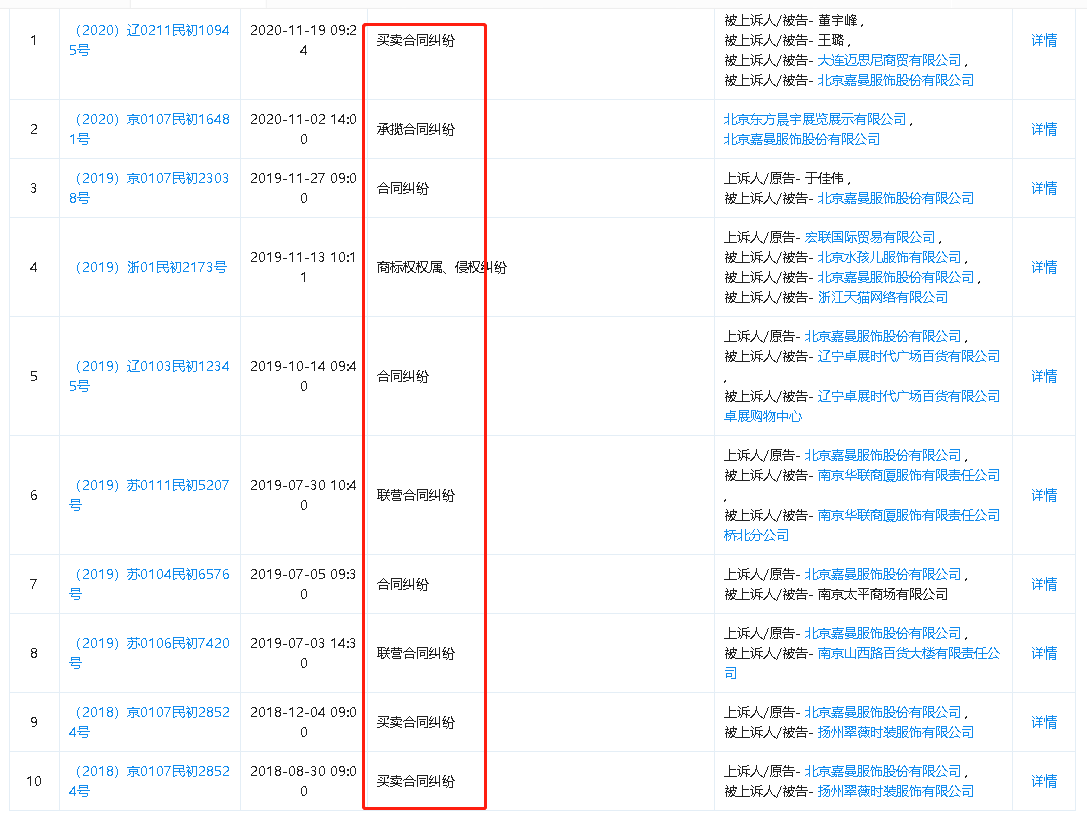Open company 北京东方晨宇展览展示有限公司
Screen dimensions: 1087x817
pyautogui.click(x=815, y=119)
